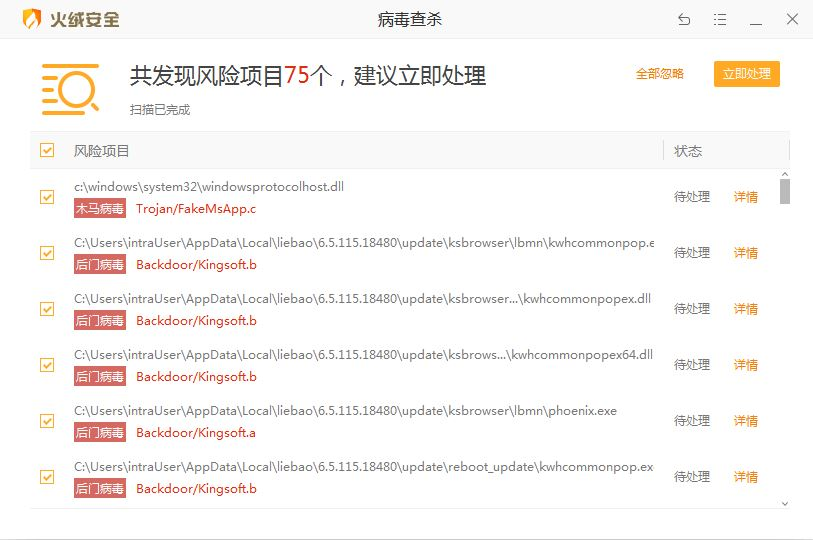The image size is (813, 540).
Task: Click the Huorong flame shield logo
Action: (32, 19)
